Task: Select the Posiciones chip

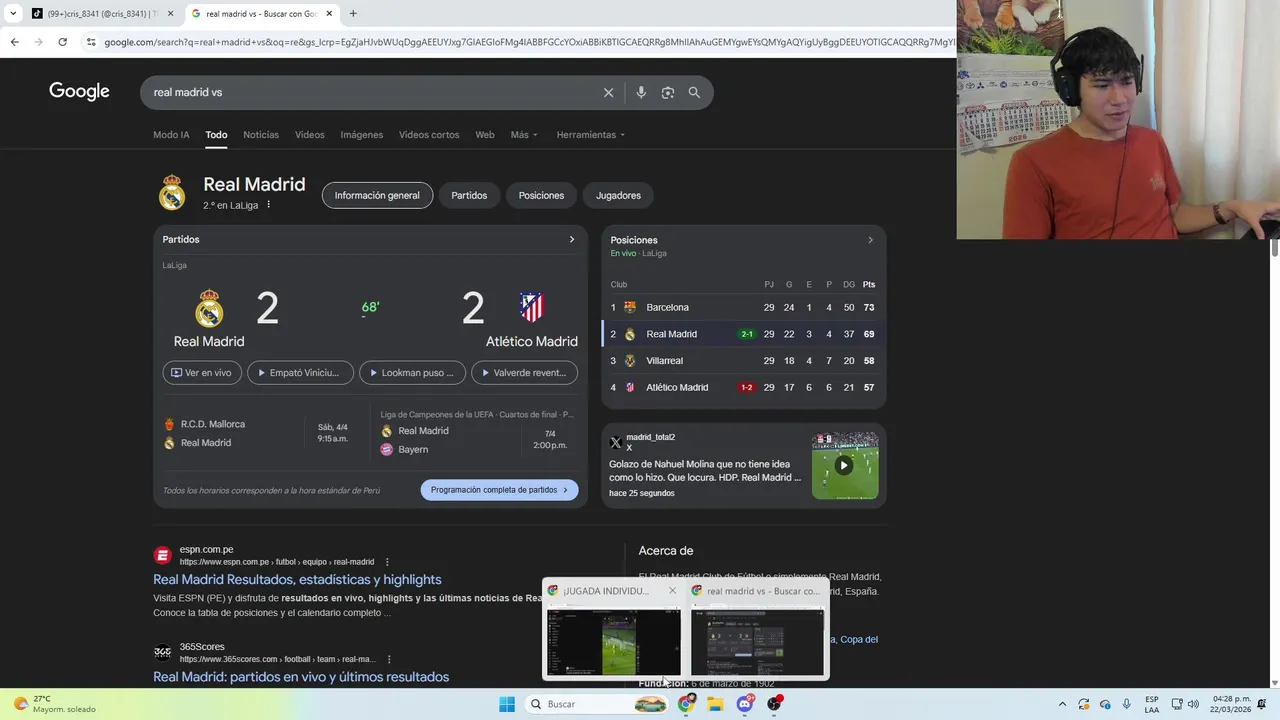Action: 541,195
